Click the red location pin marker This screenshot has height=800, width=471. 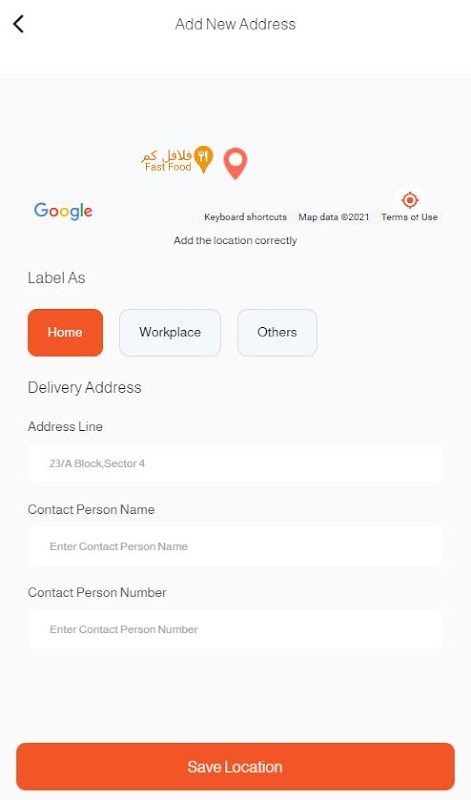click(235, 163)
